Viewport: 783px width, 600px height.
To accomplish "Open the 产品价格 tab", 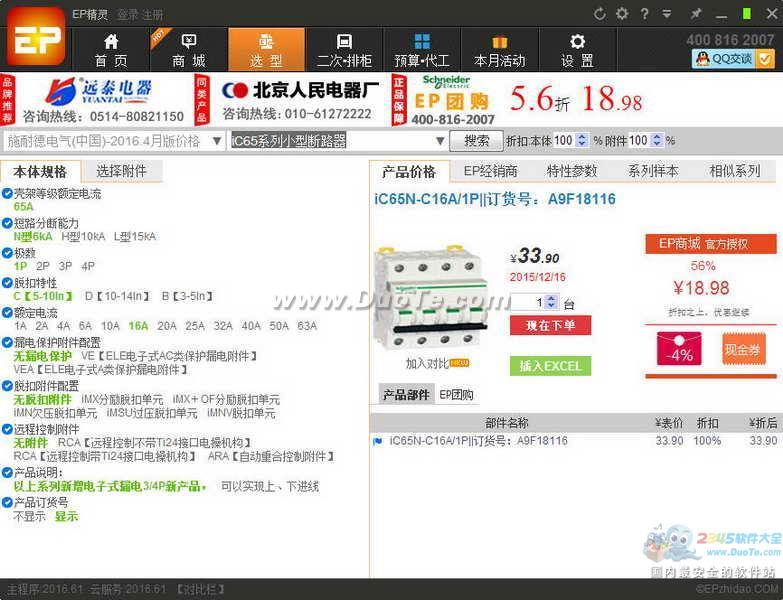I will (x=409, y=172).
